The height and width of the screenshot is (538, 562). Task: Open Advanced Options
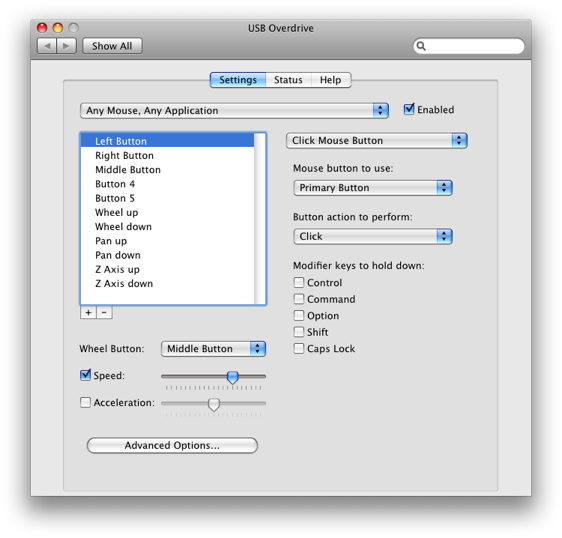tap(172, 445)
